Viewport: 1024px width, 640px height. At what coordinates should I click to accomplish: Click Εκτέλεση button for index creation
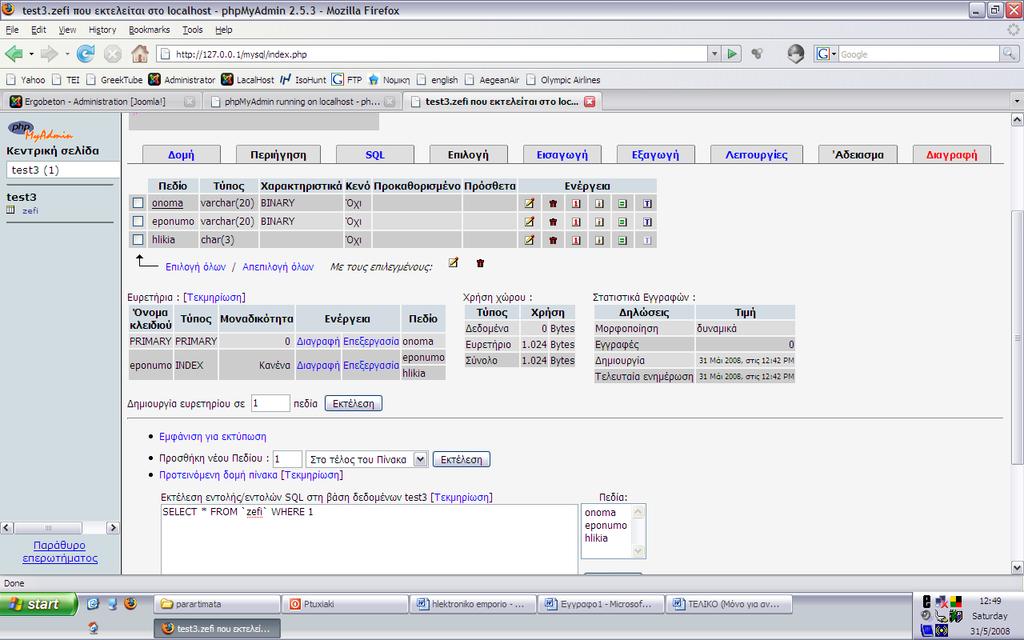coord(353,404)
